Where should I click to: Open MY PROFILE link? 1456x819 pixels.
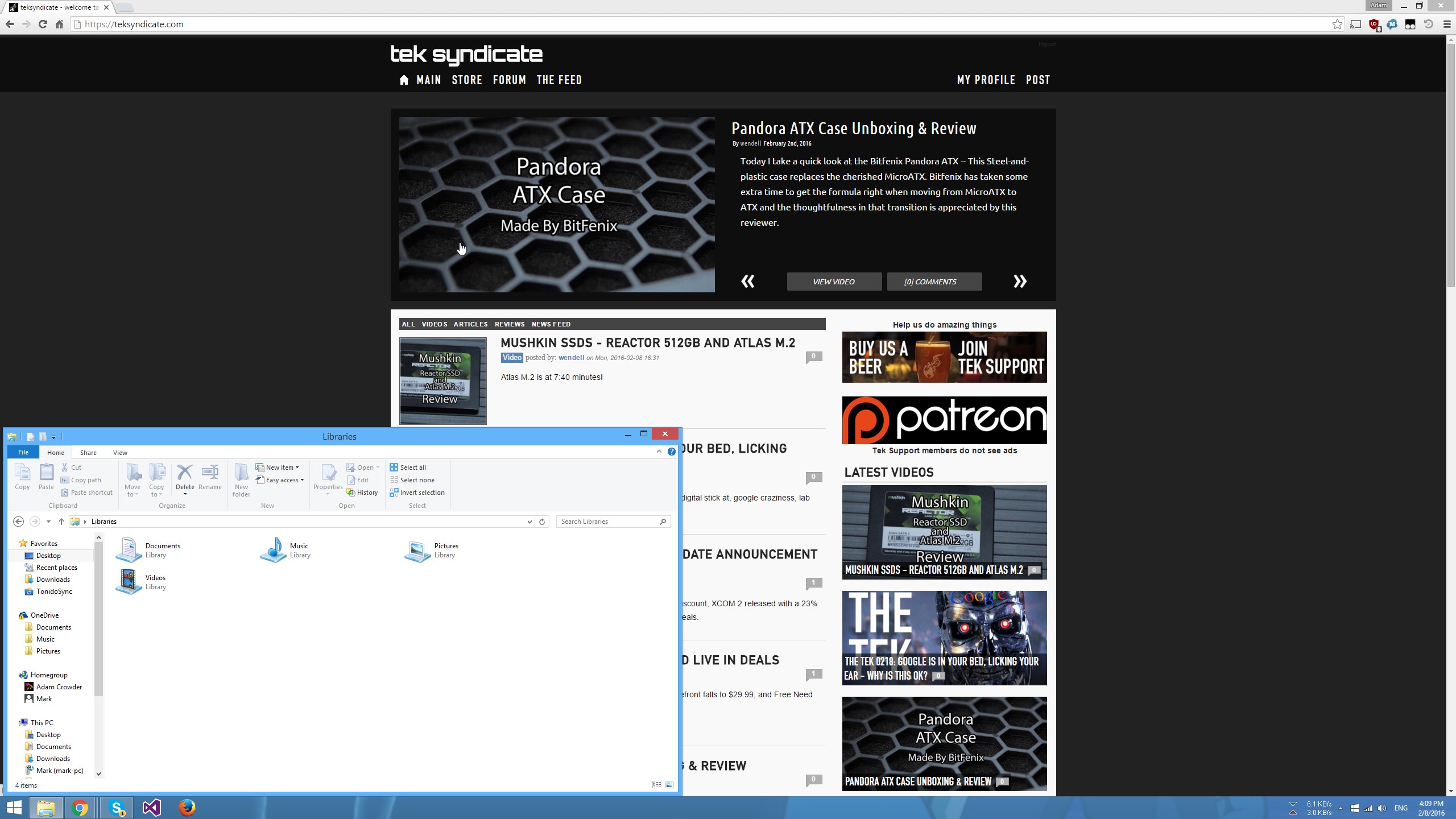986,80
